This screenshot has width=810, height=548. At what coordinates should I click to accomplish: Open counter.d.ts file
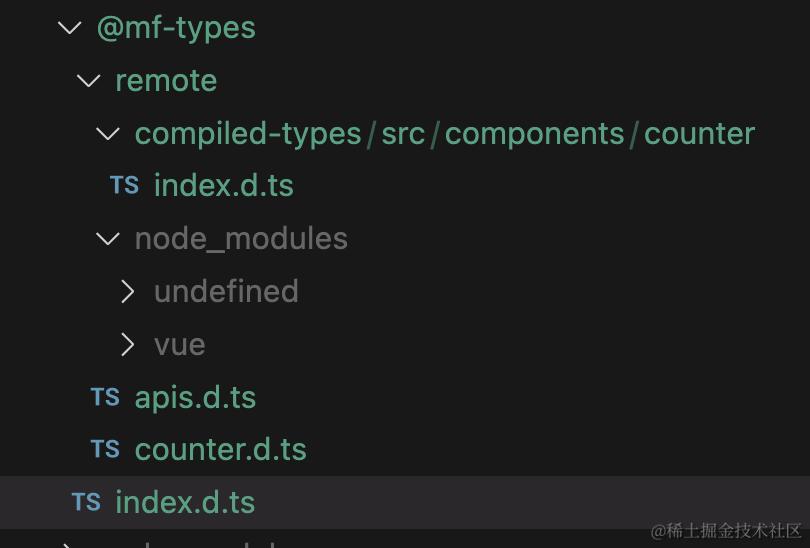(x=220, y=449)
